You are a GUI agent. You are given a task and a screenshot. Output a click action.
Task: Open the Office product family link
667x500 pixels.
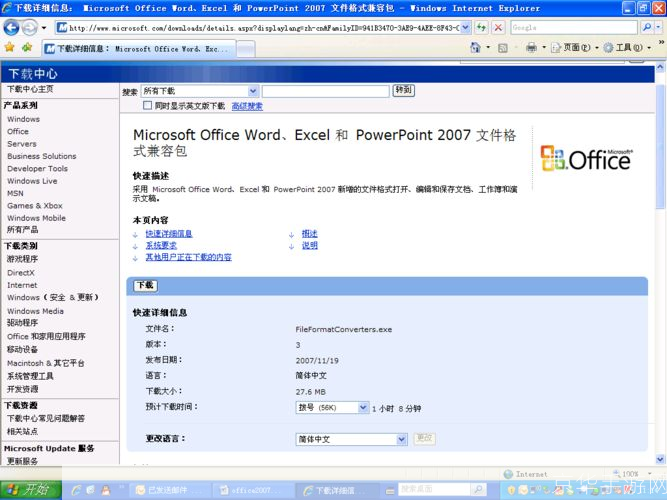click(18, 131)
